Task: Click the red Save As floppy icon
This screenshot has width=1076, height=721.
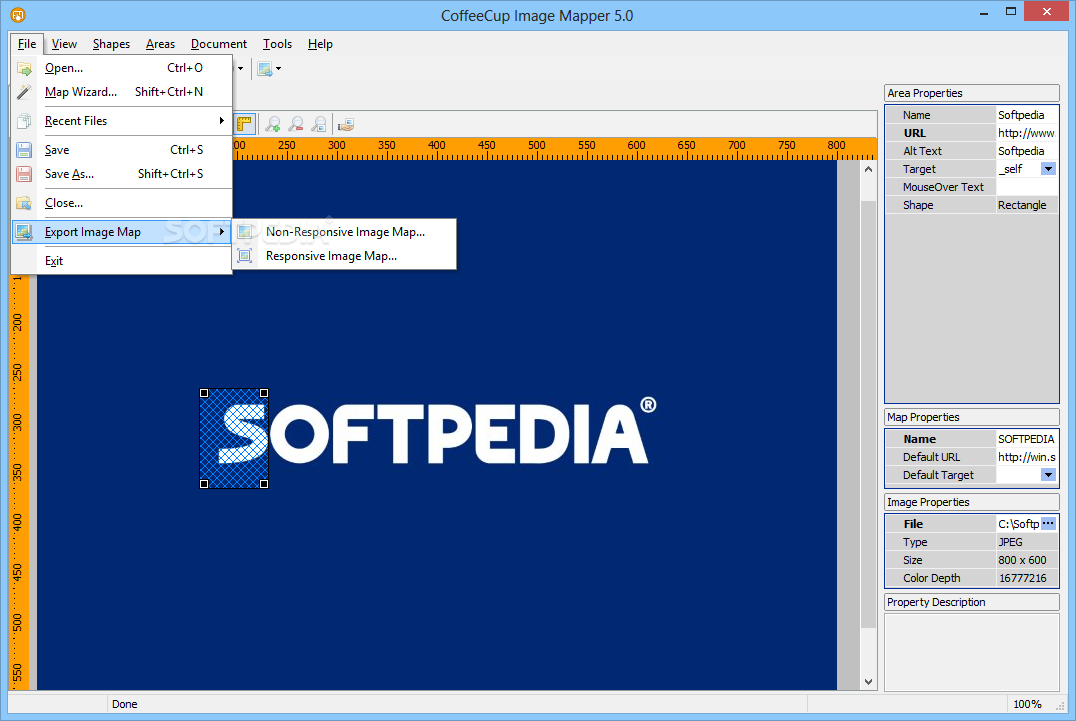Action: (24, 174)
